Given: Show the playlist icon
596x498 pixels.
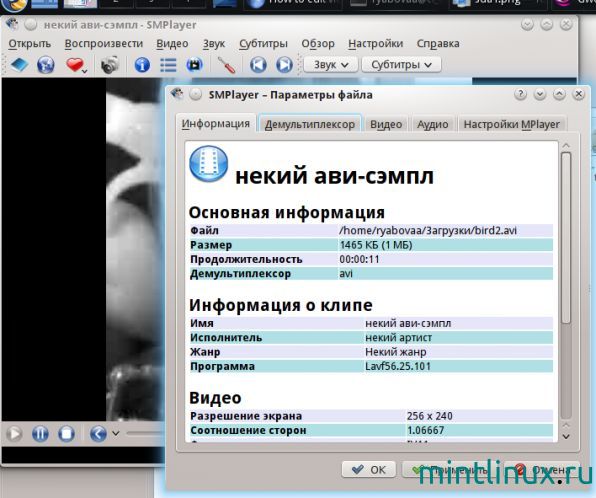Looking at the screenshot, I should click(x=168, y=65).
